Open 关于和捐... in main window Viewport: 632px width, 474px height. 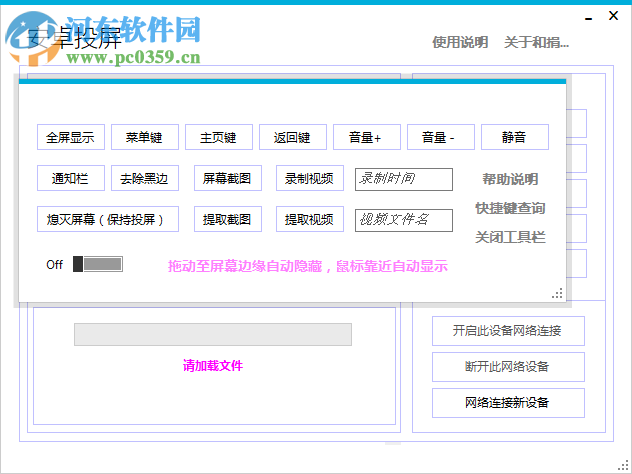pyautogui.click(x=536, y=42)
